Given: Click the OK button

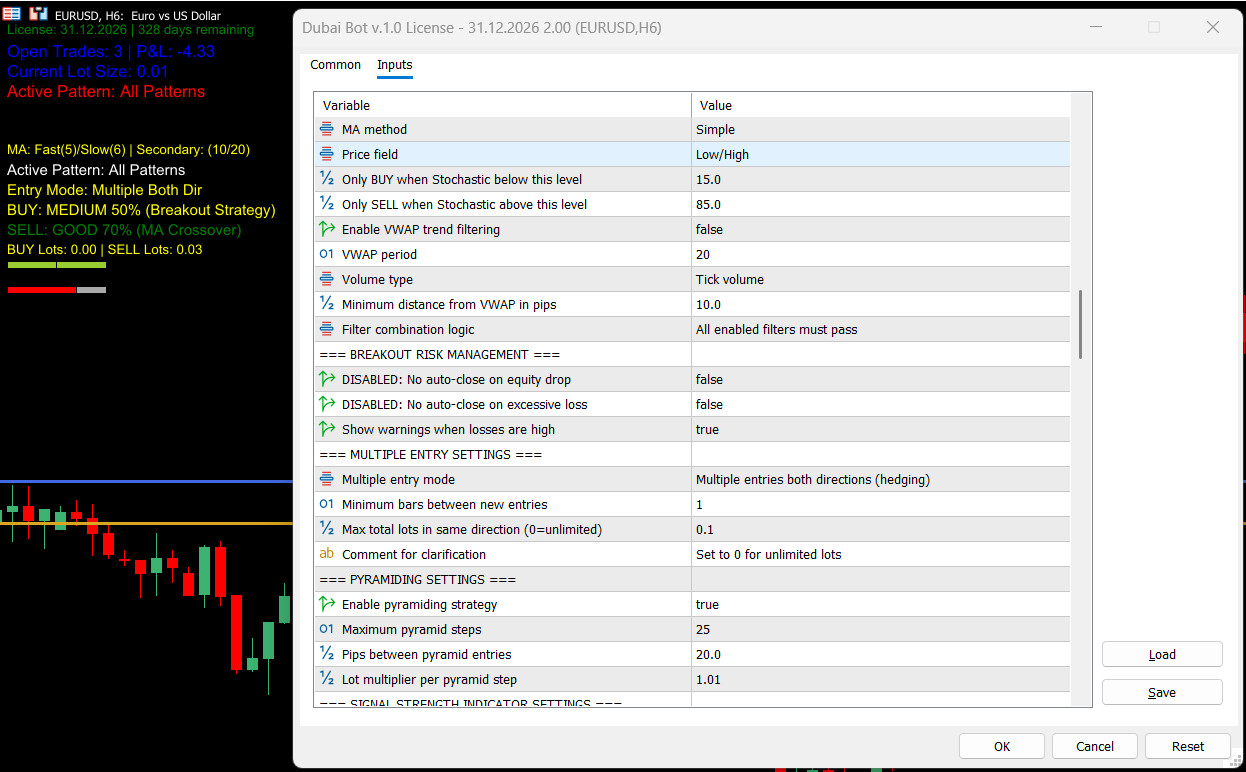Looking at the screenshot, I should tap(1002, 746).
